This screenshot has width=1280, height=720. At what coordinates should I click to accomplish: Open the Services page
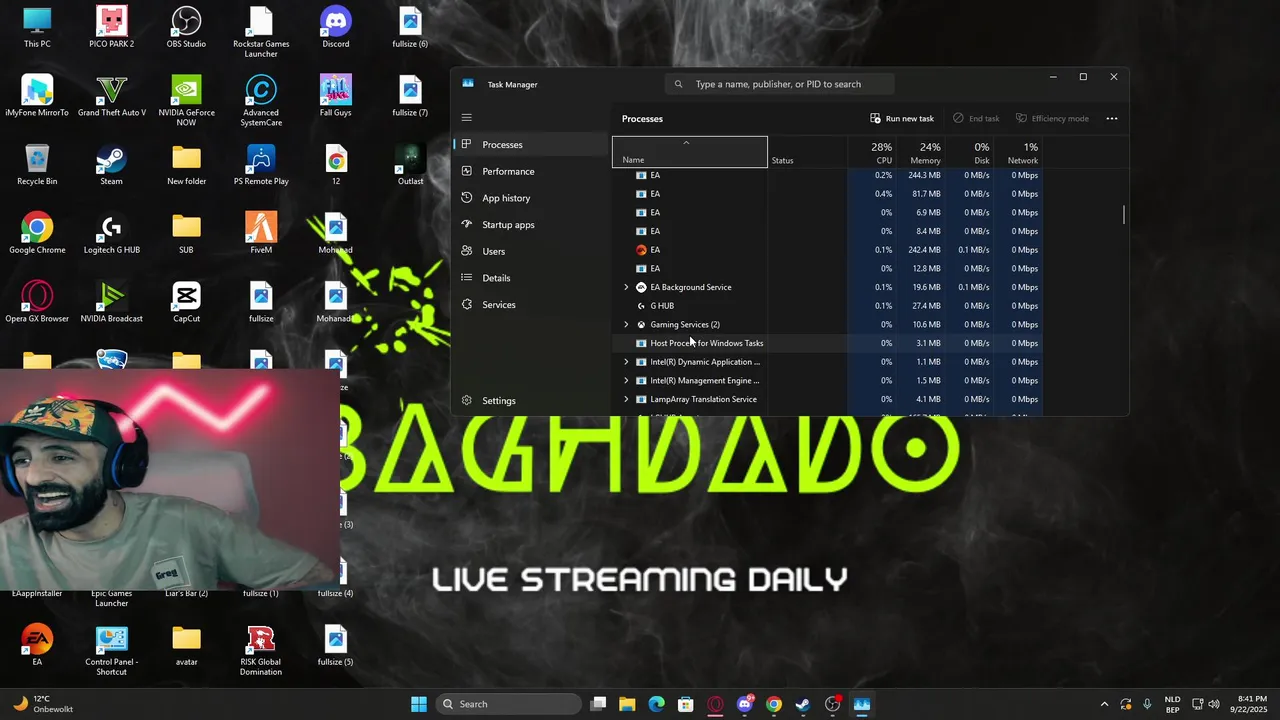tap(530, 305)
